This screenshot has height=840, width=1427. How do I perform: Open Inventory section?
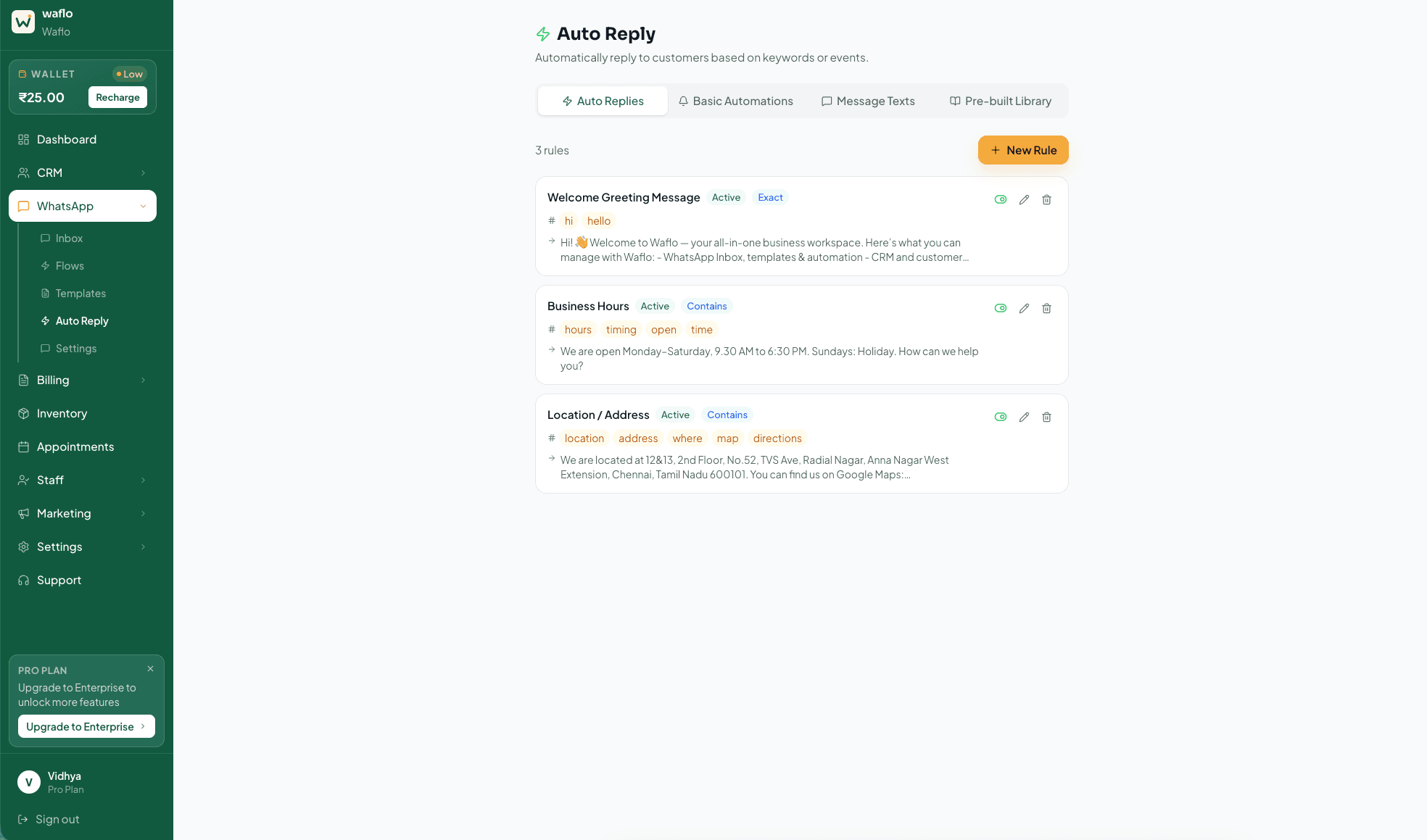click(x=83, y=413)
